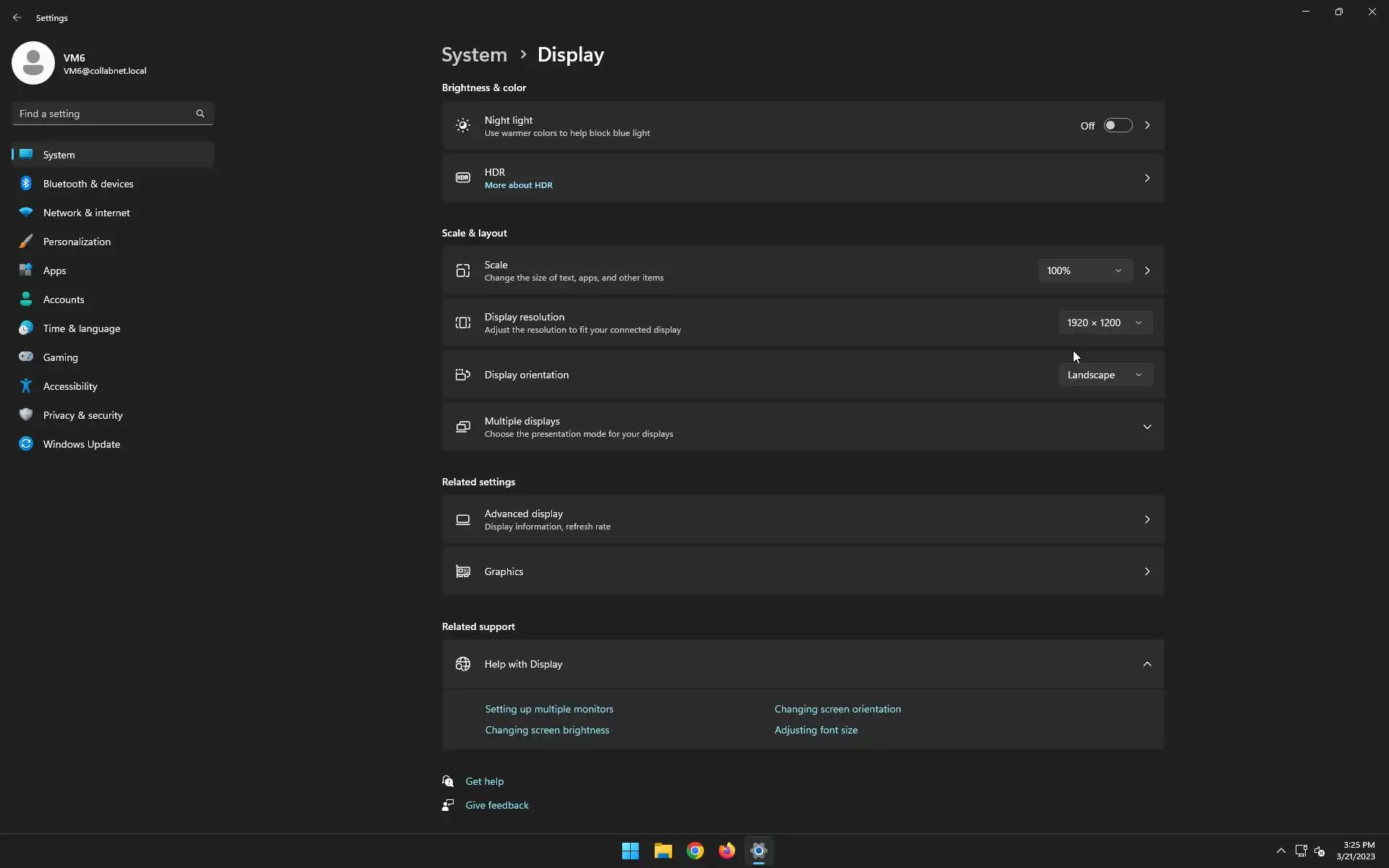
Task: Go to Personalization in the sidebar
Action: (x=77, y=242)
